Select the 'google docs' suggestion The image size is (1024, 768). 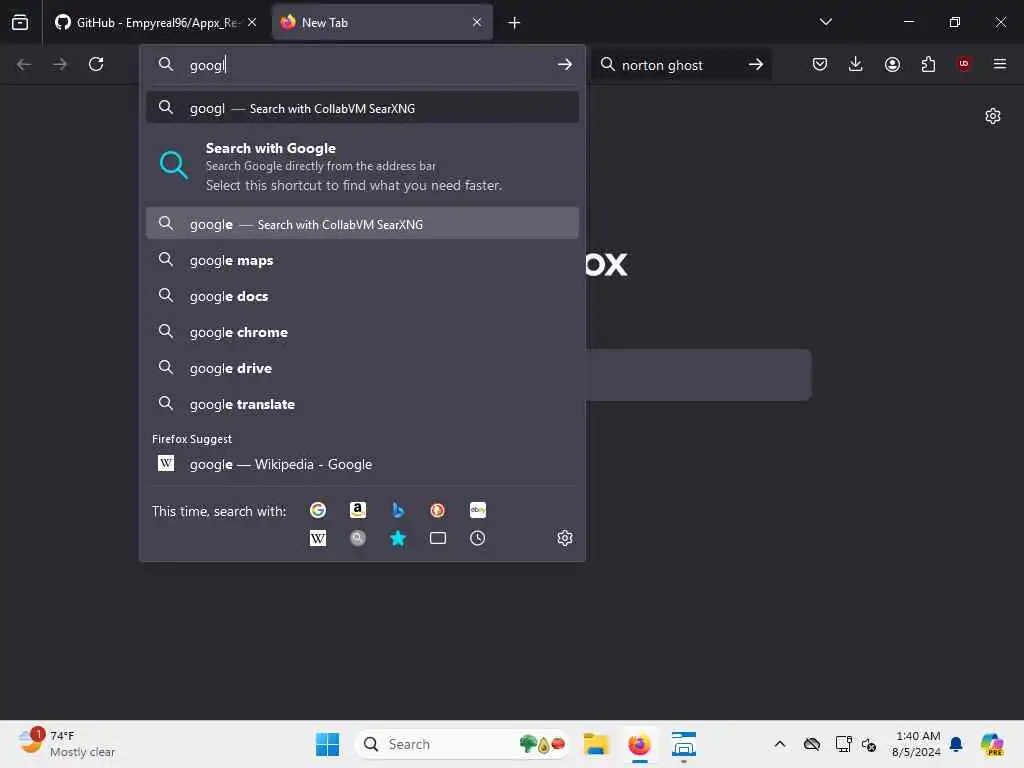(x=362, y=296)
